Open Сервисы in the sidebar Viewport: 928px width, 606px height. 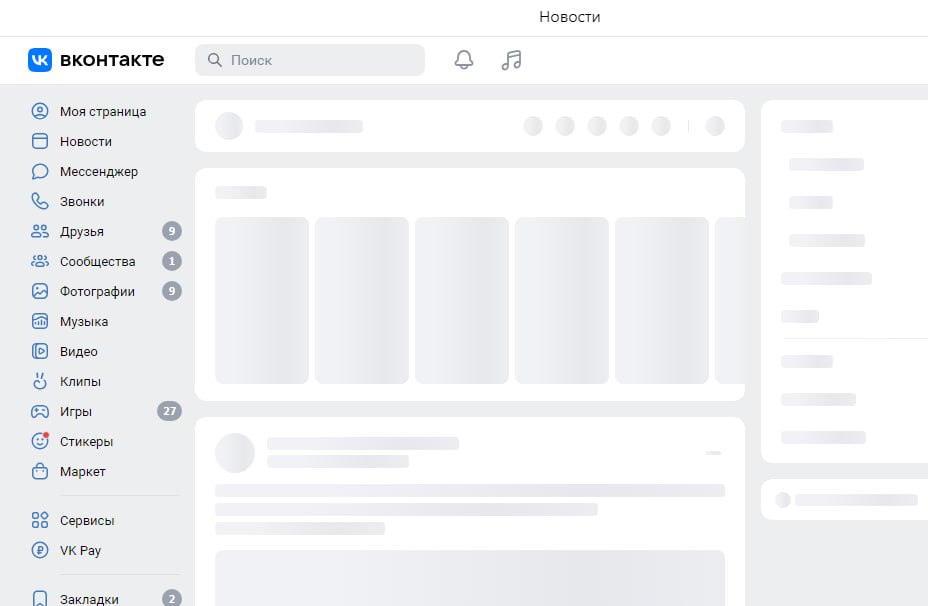pyautogui.click(x=87, y=520)
